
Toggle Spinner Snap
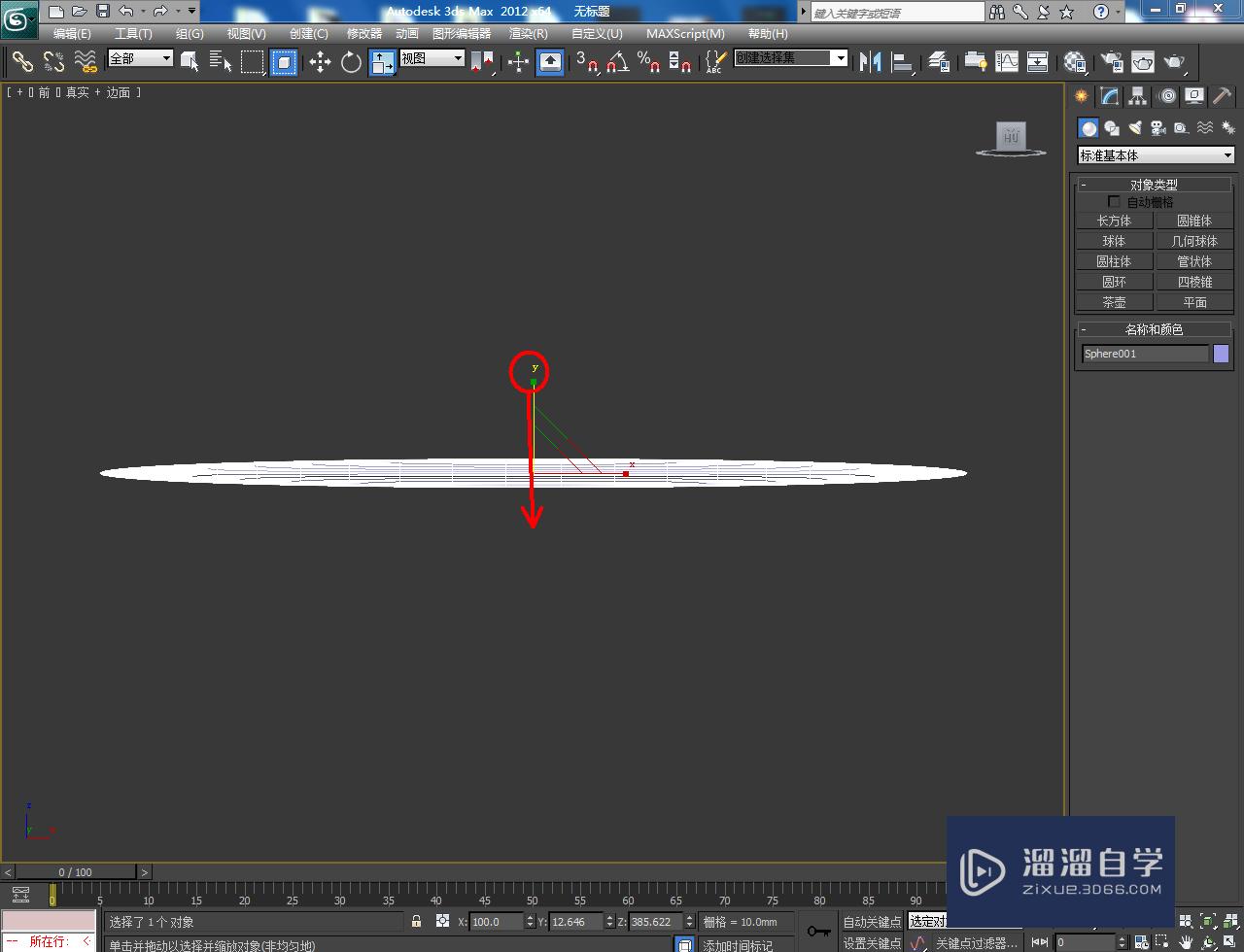click(680, 62)
